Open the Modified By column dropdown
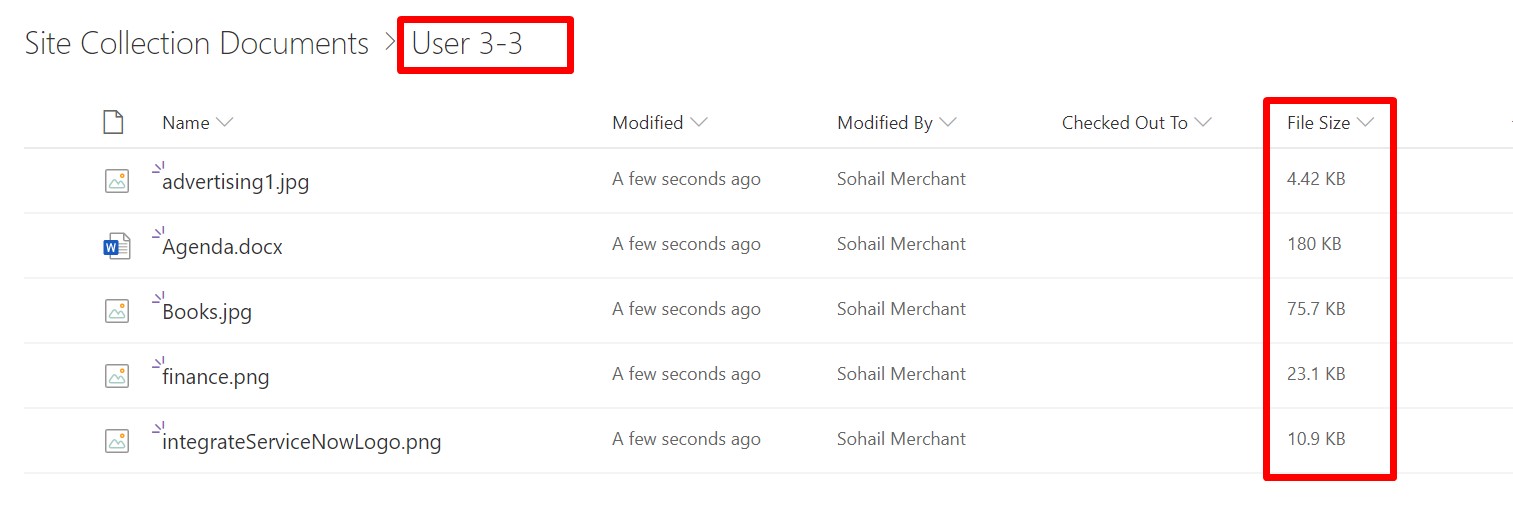Screen dimensions: 1513x505 947,123
